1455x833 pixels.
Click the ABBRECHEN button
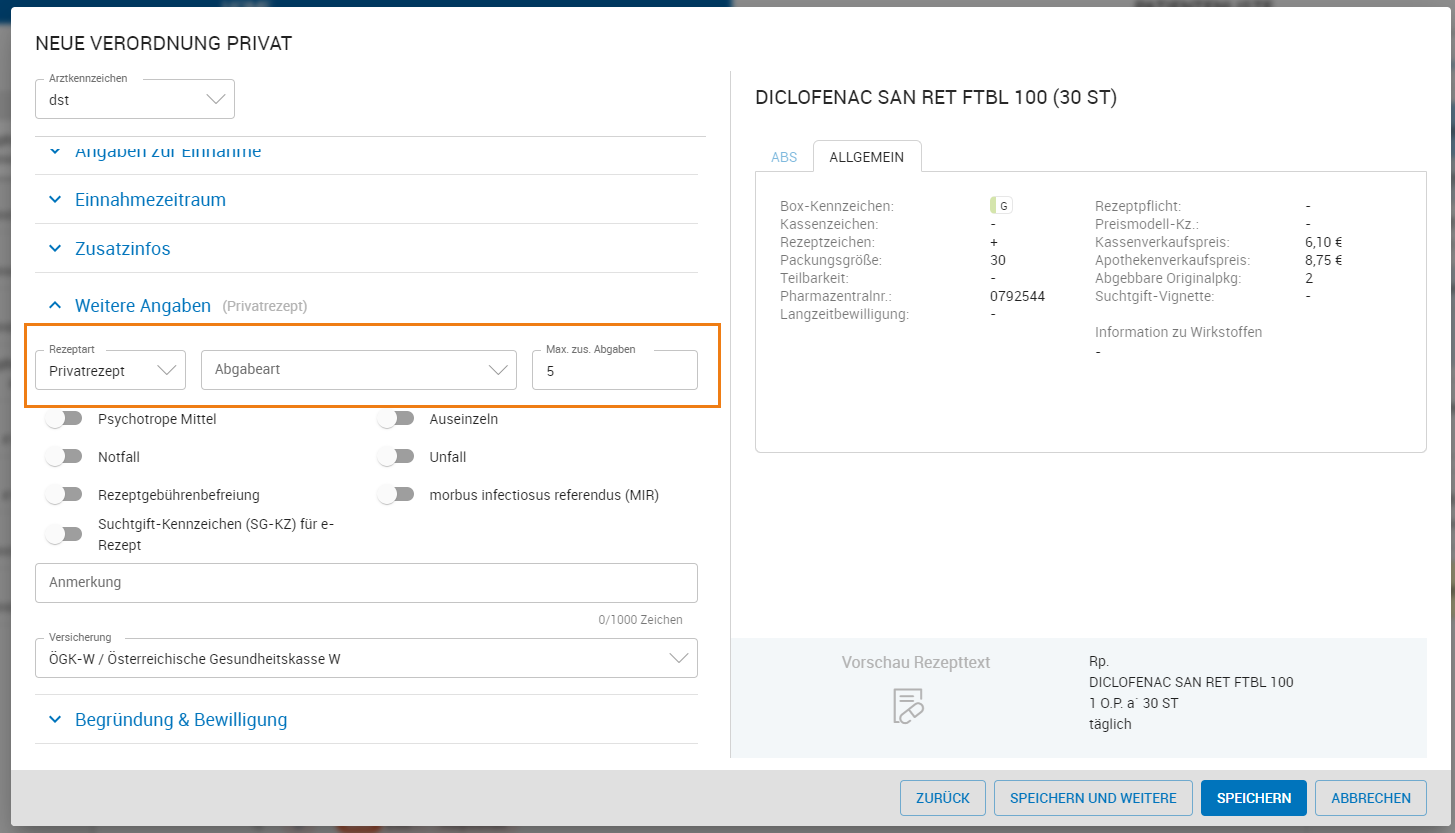[1371, 798]
